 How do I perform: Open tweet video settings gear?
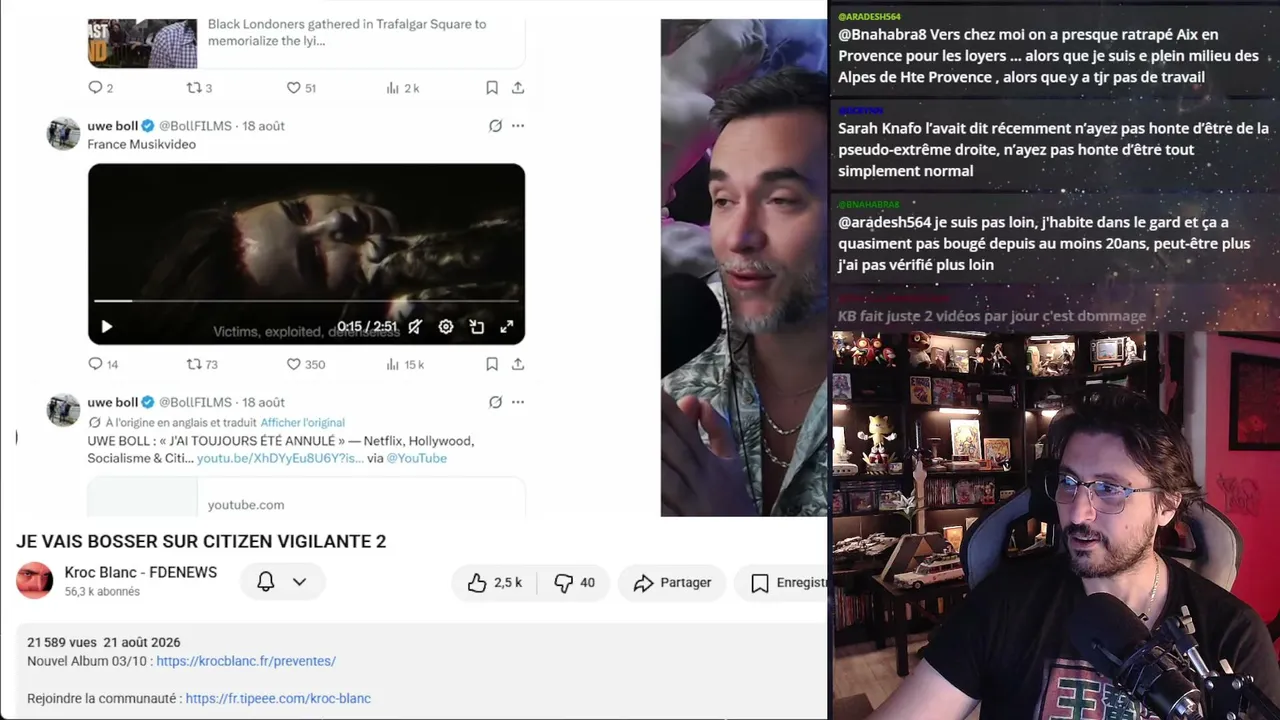[446, 326]
